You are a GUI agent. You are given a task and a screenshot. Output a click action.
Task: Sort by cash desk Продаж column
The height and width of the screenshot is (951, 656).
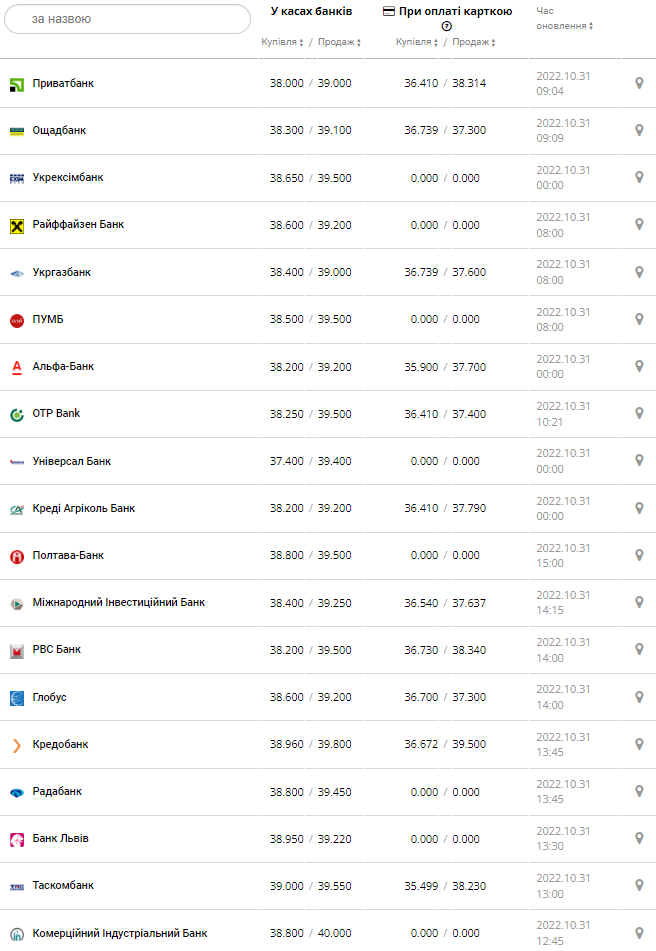pyautogui.click(x=339, y=42)
